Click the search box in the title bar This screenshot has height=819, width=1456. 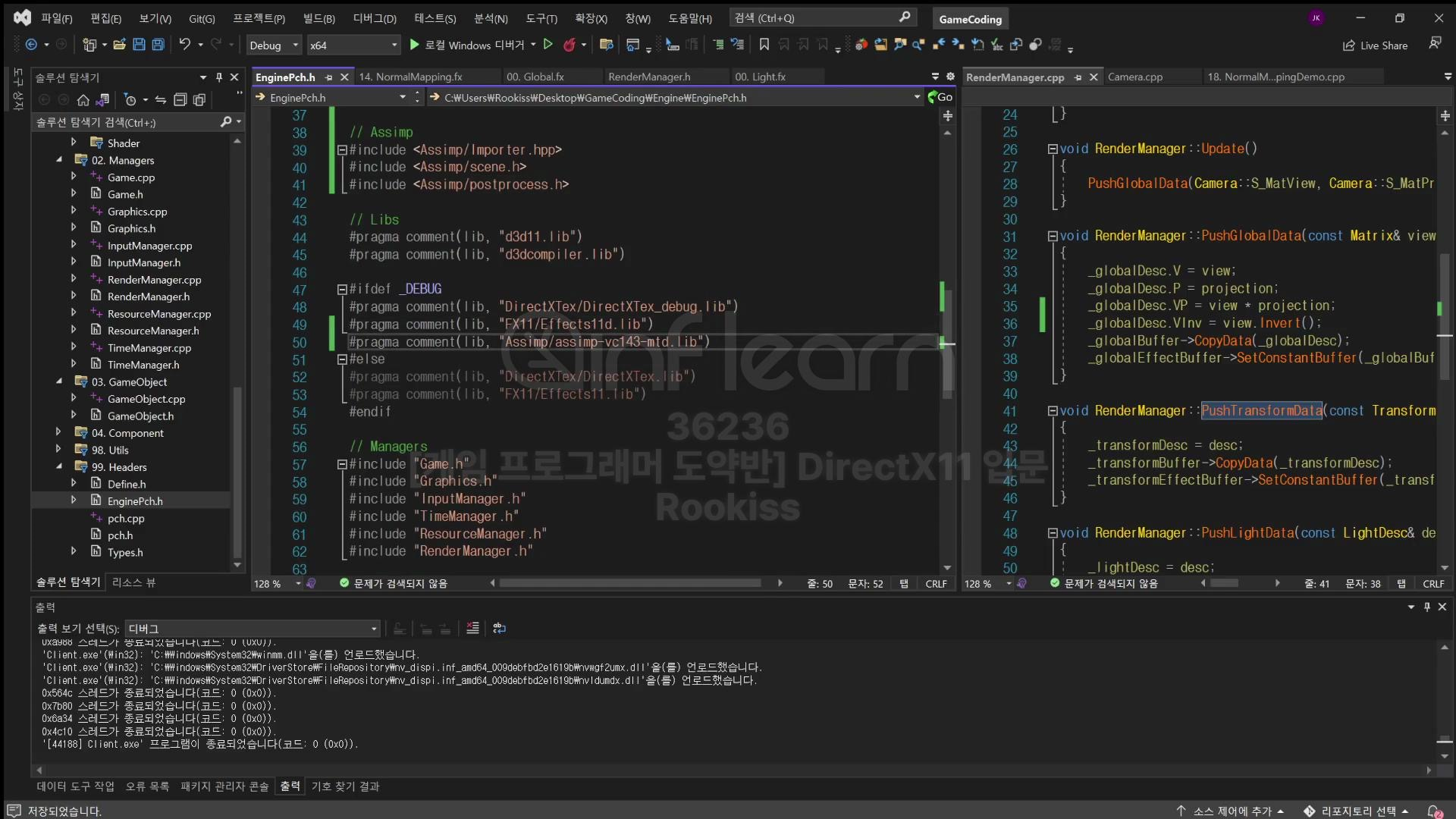pyautogui.click(x=822, y=18)
